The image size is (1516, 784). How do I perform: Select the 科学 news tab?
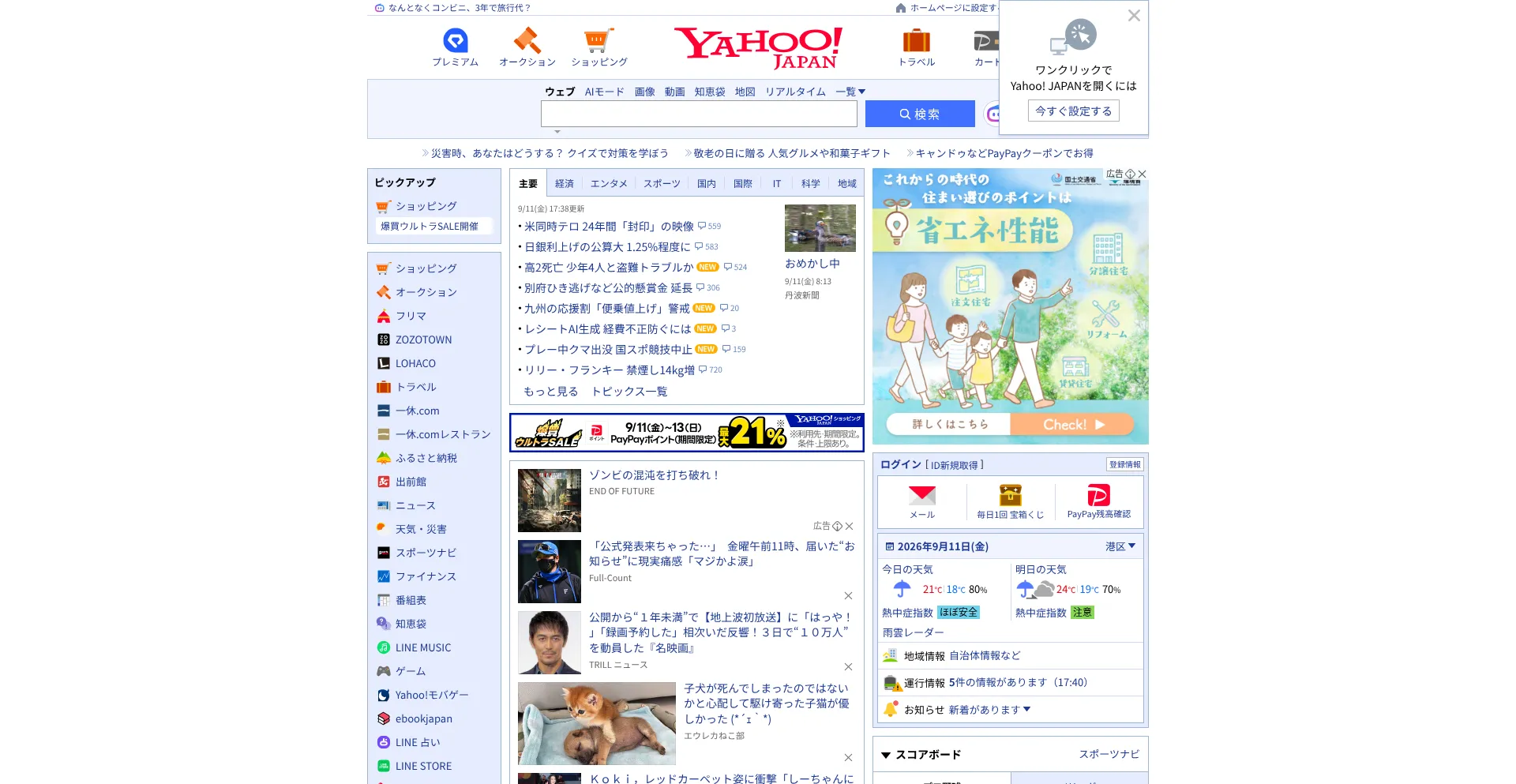(811, 184)
